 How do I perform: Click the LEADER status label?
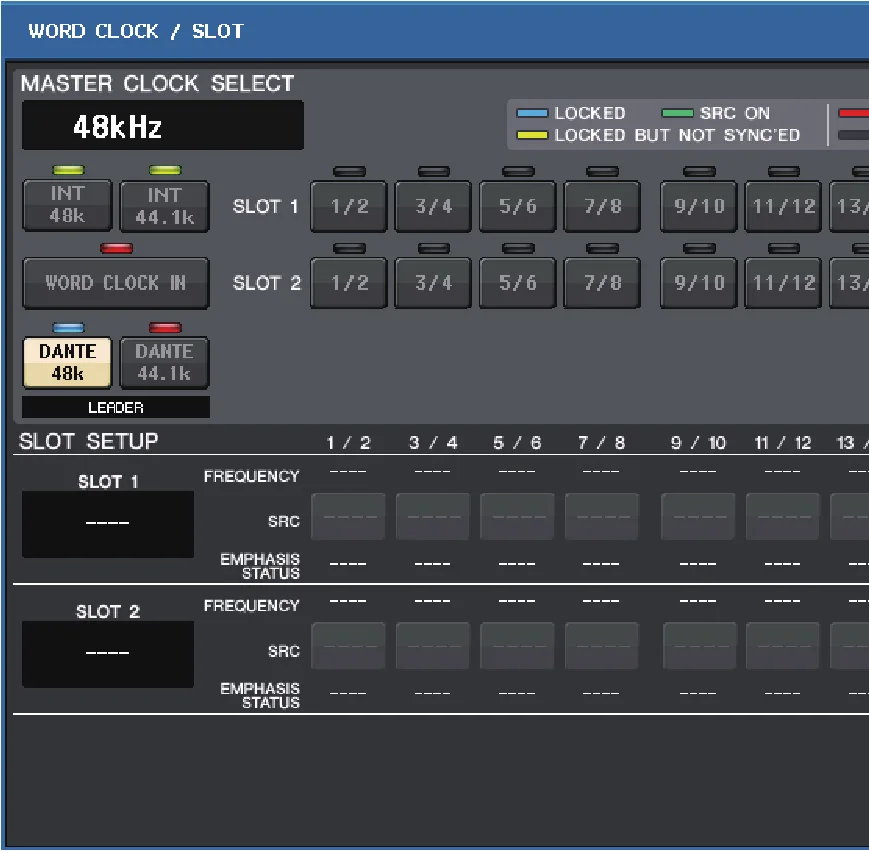(x=116, y=407)
